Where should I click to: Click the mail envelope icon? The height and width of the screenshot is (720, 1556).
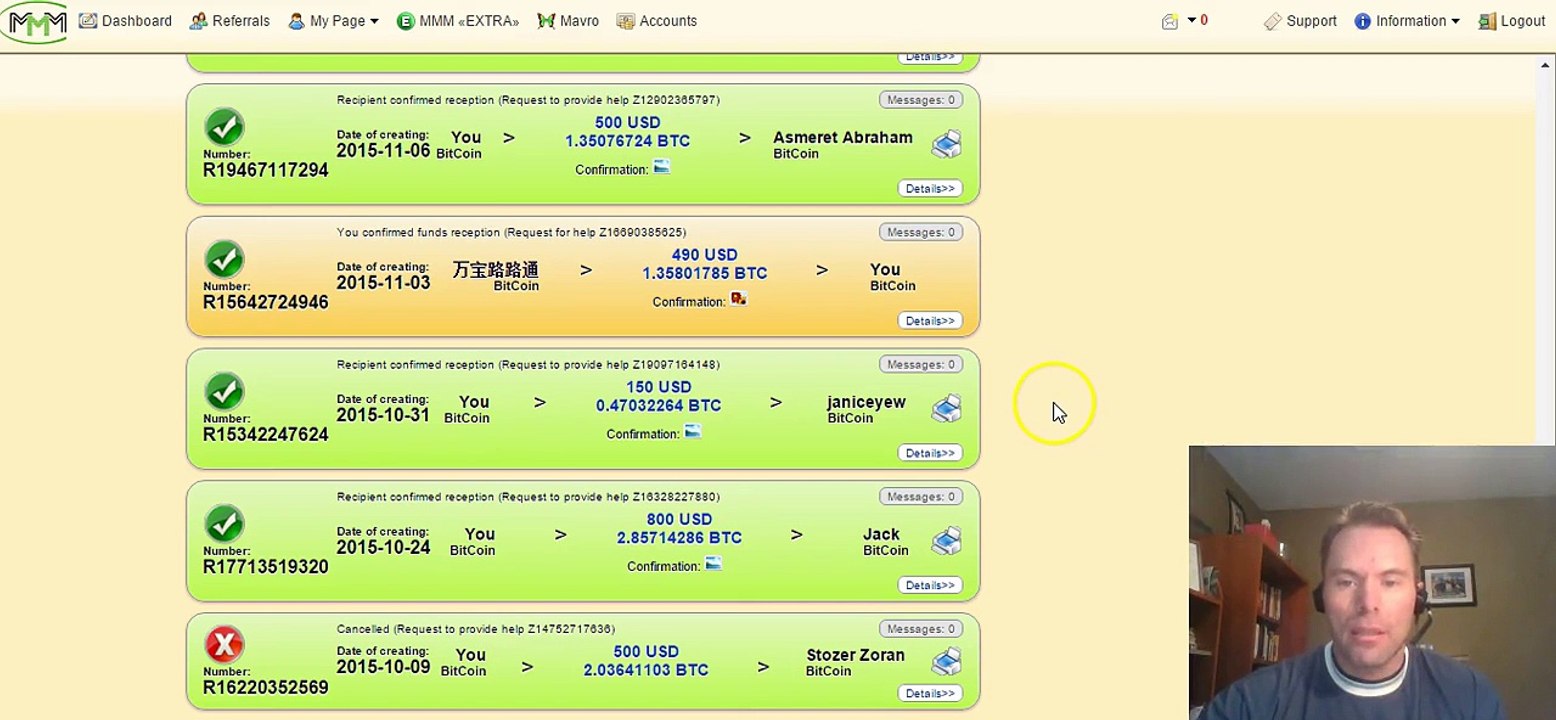pos(1170,21)
